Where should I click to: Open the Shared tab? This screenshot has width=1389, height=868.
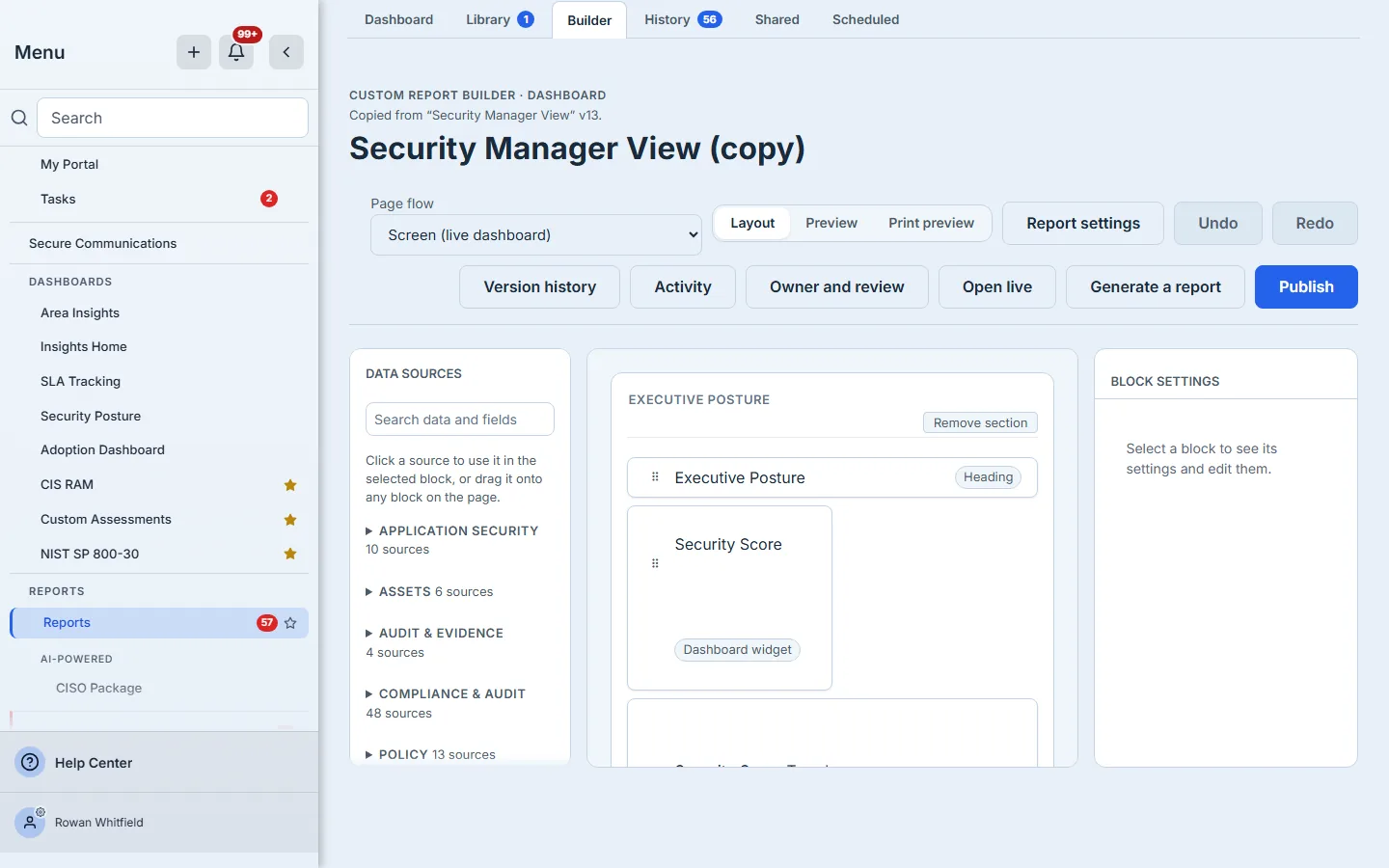(x=777, y=19)
